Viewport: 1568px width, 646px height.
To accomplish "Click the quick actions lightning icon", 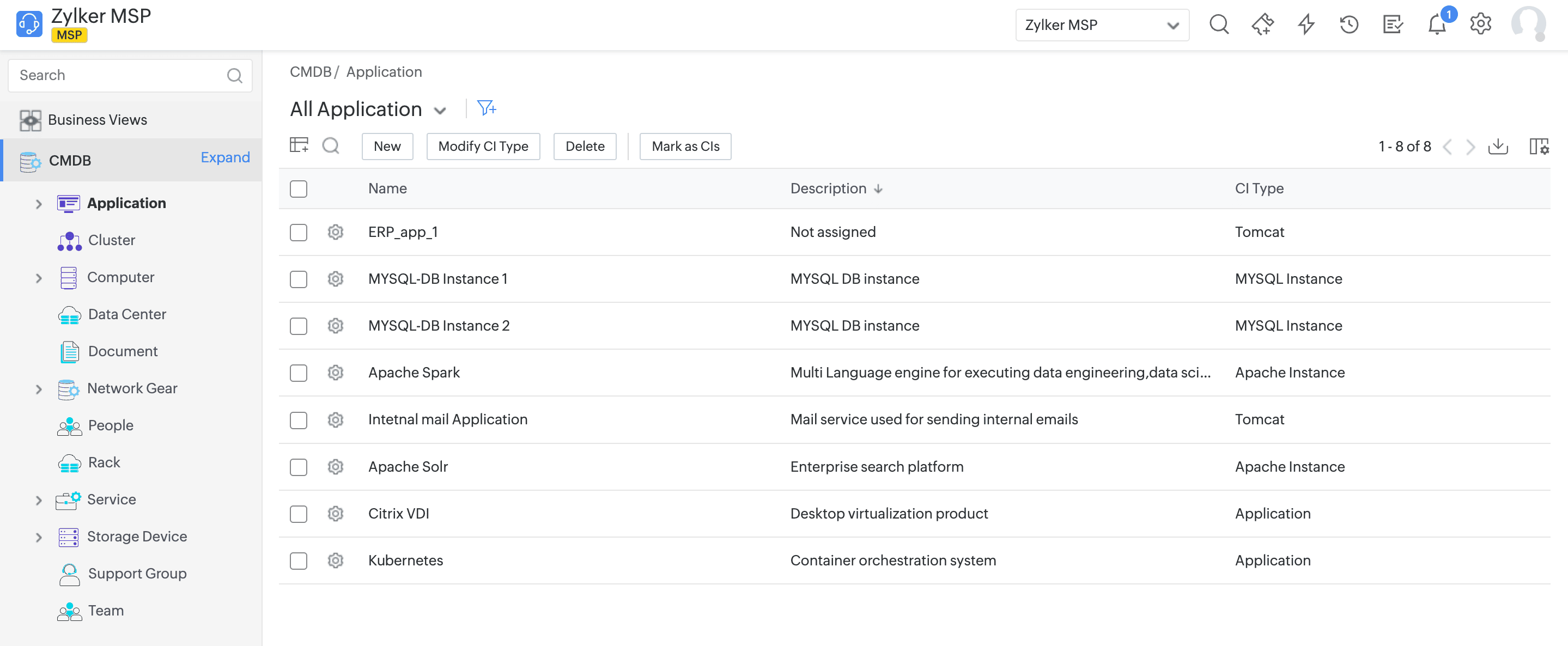I will point(1305,25).
